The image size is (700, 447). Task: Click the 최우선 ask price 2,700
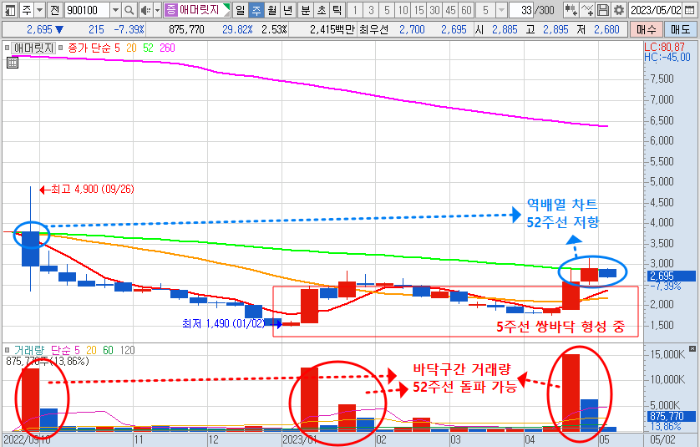pyautogui.click(x=412, y=30)
